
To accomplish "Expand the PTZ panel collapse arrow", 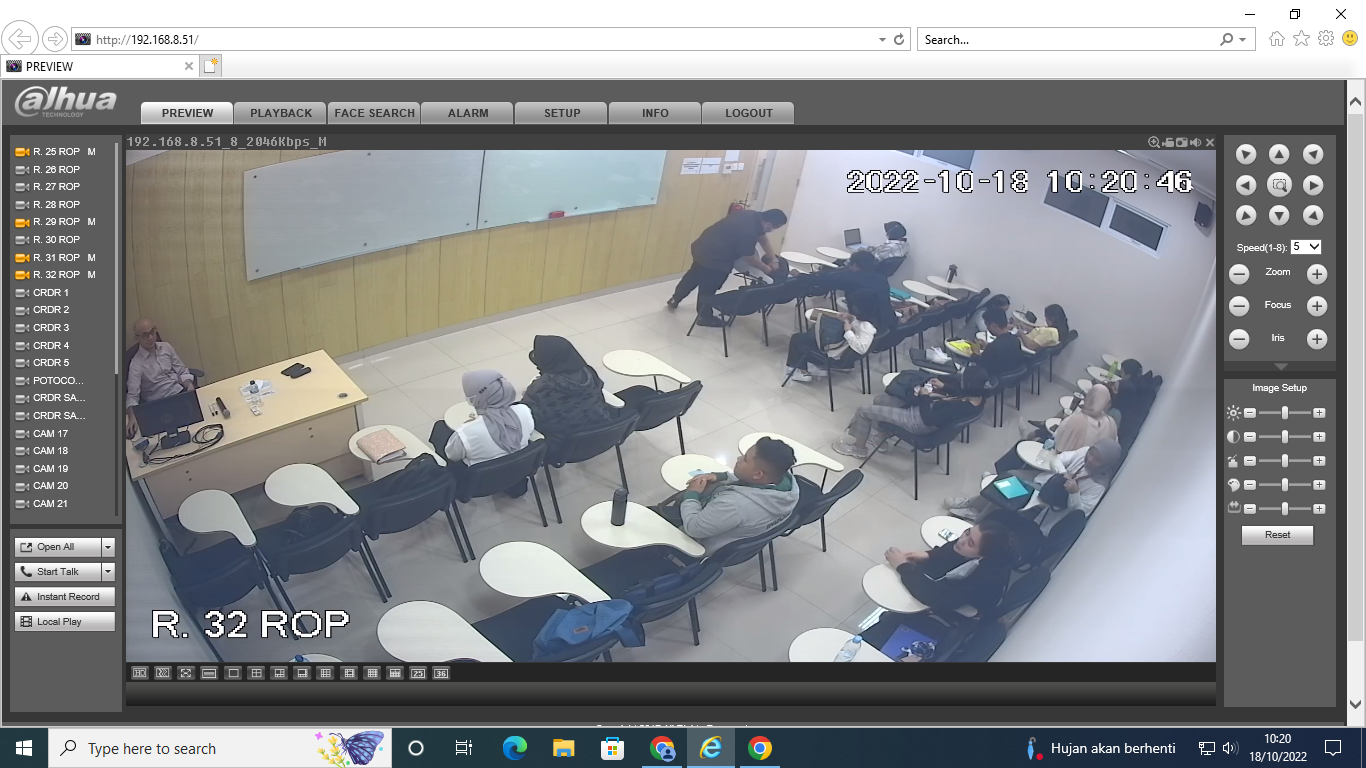I will [1280, 368].
